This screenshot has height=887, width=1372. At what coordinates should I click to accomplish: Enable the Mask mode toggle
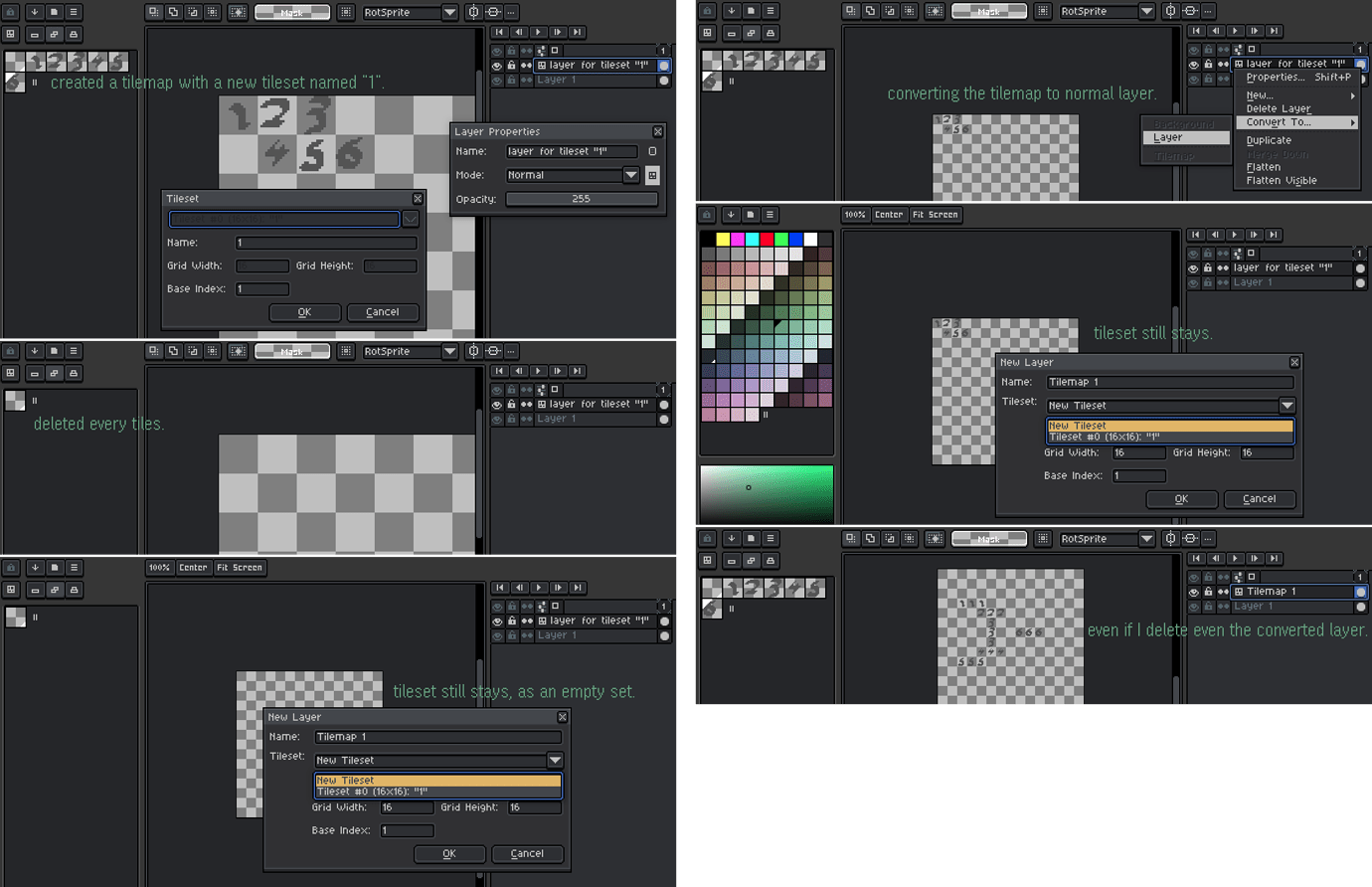click(292, 11)
